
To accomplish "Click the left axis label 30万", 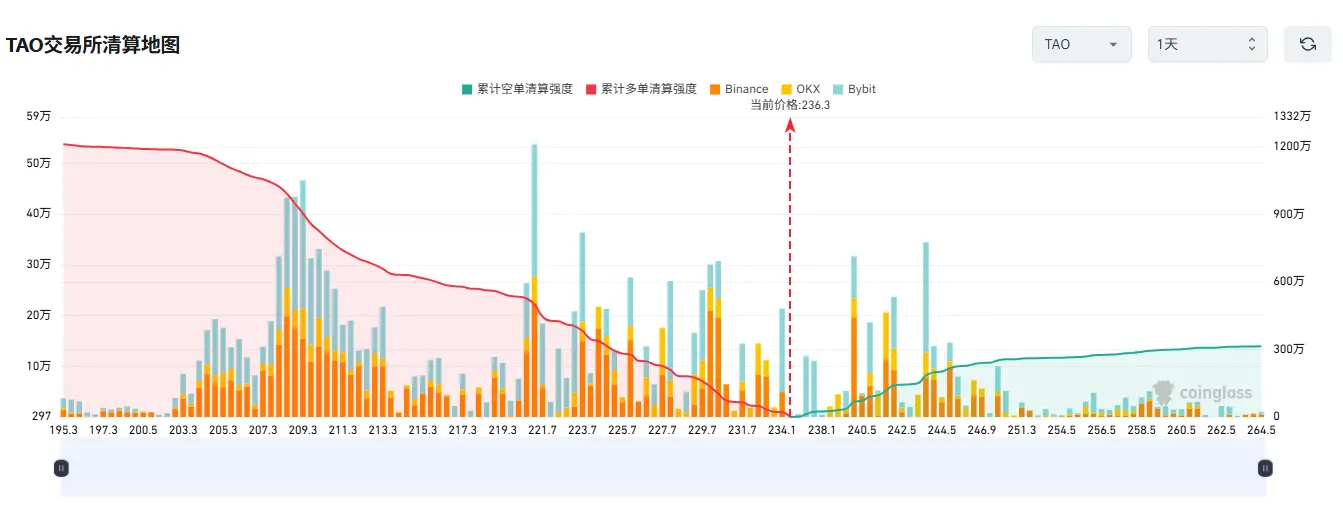I will (x=40, y=264).
